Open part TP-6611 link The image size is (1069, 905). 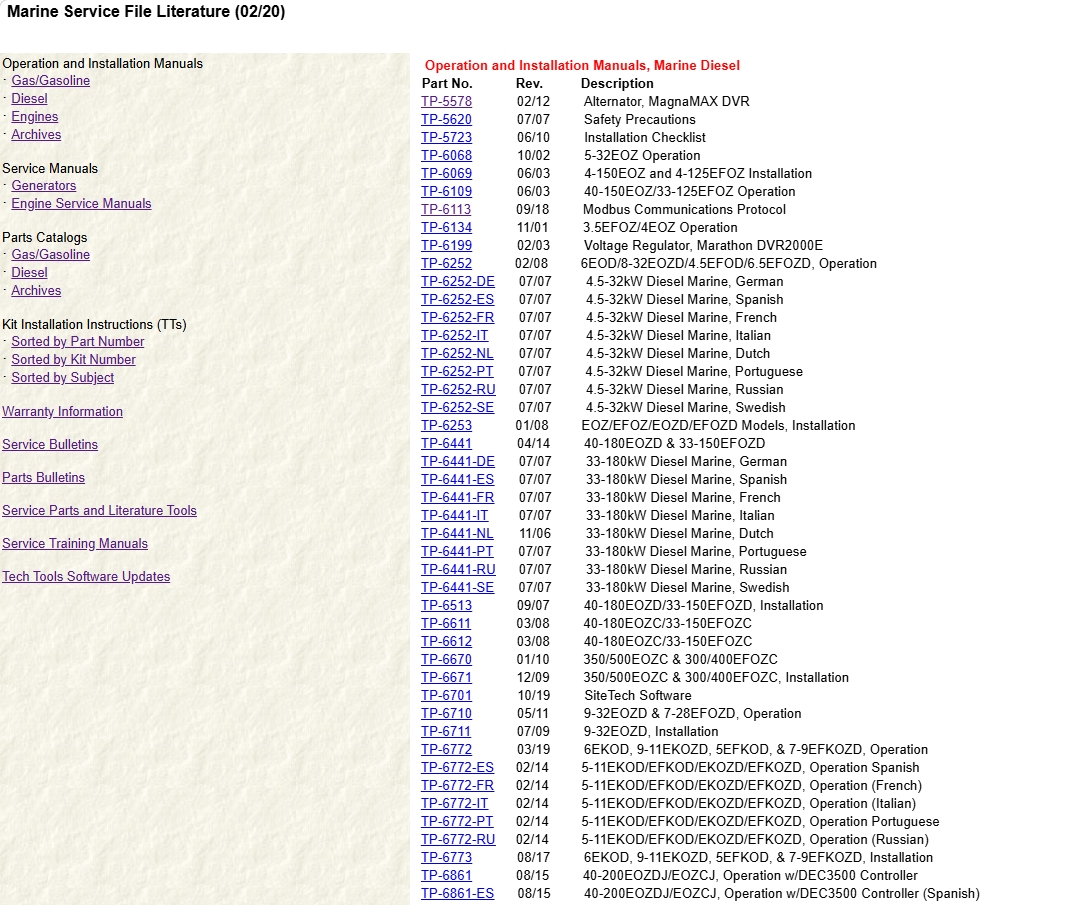tap(446, 624)
